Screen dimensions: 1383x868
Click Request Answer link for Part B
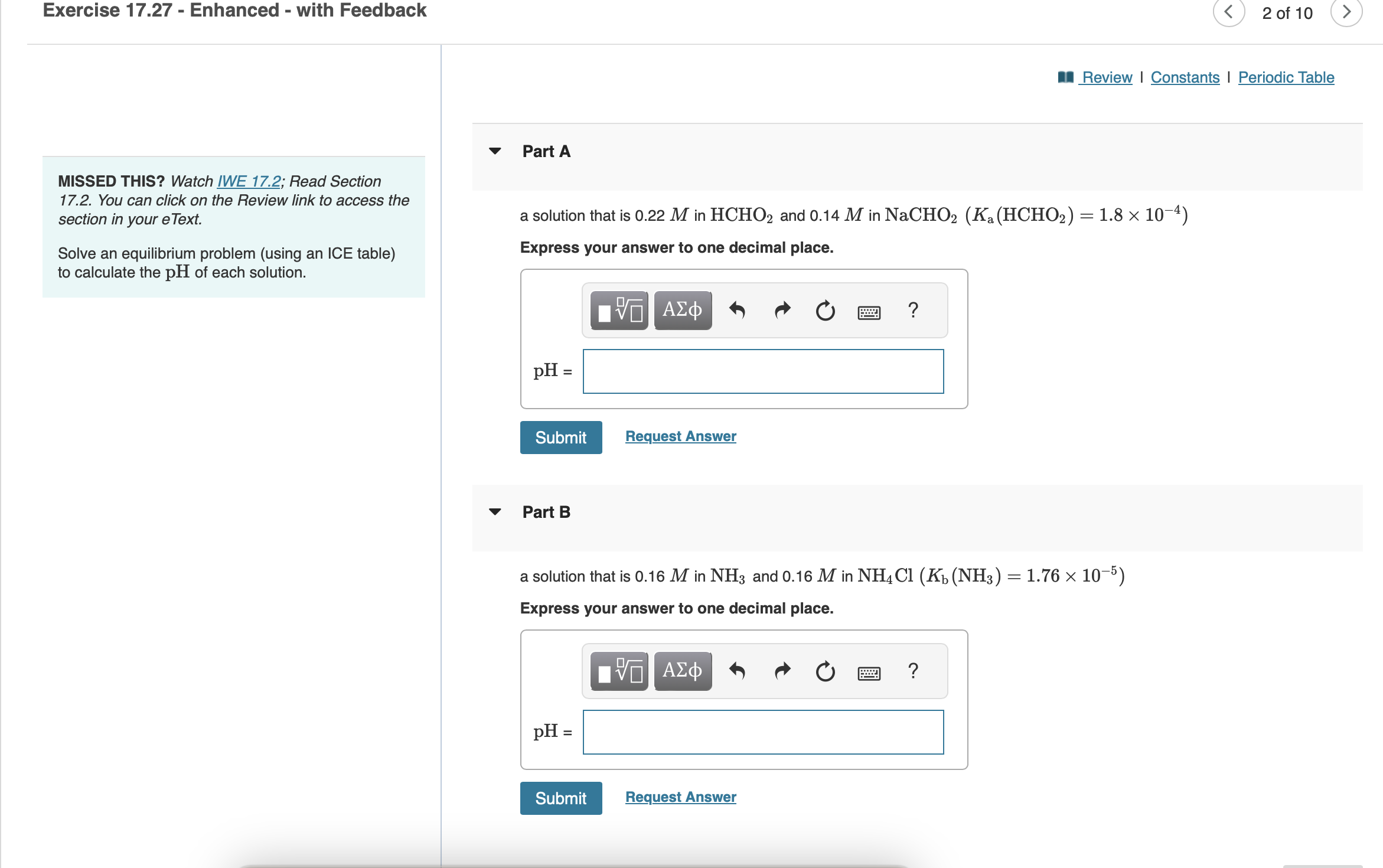tap(680, 797)
